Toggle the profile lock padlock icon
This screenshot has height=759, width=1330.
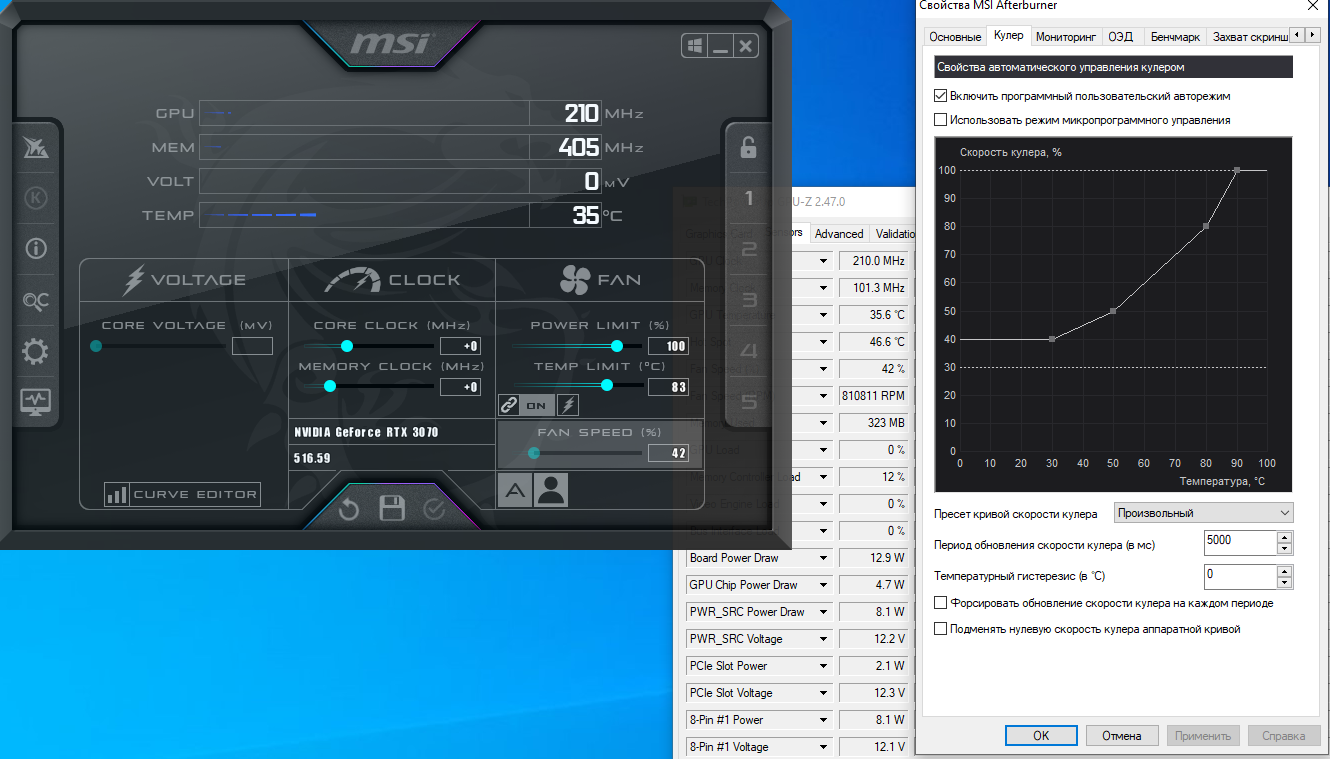748,148
